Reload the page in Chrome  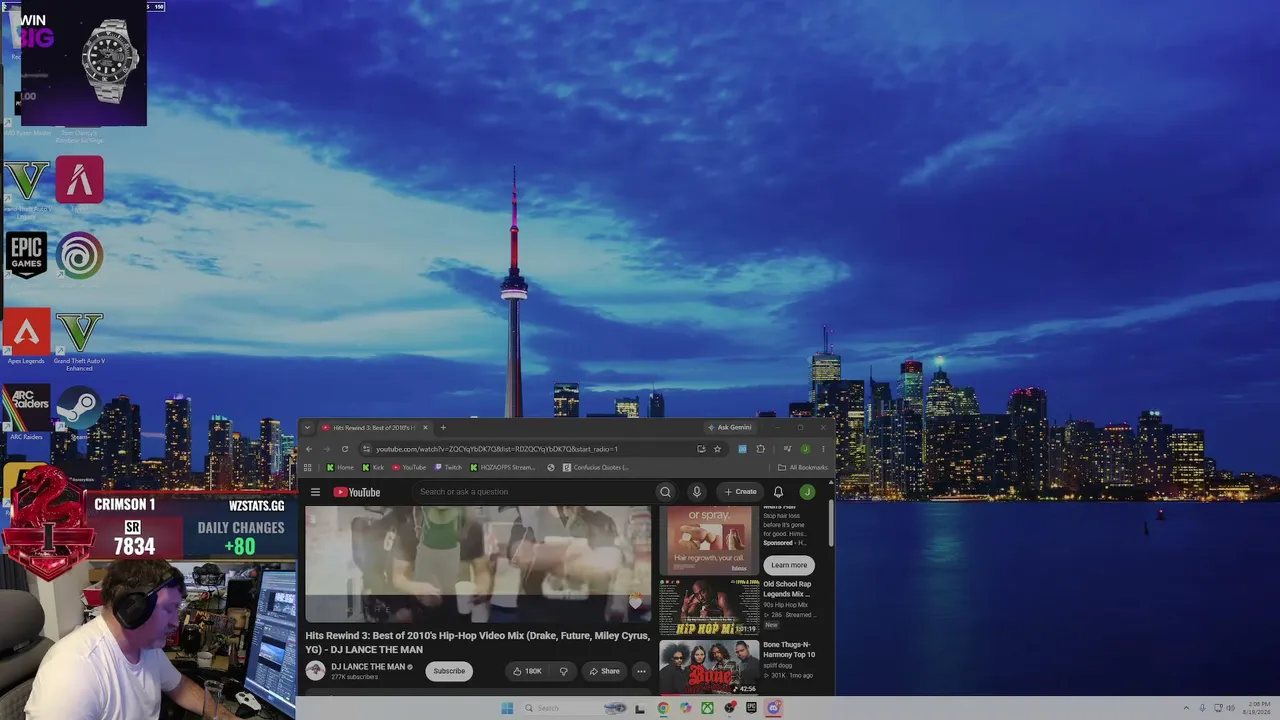pyautogui.click(x=345, y=449)
